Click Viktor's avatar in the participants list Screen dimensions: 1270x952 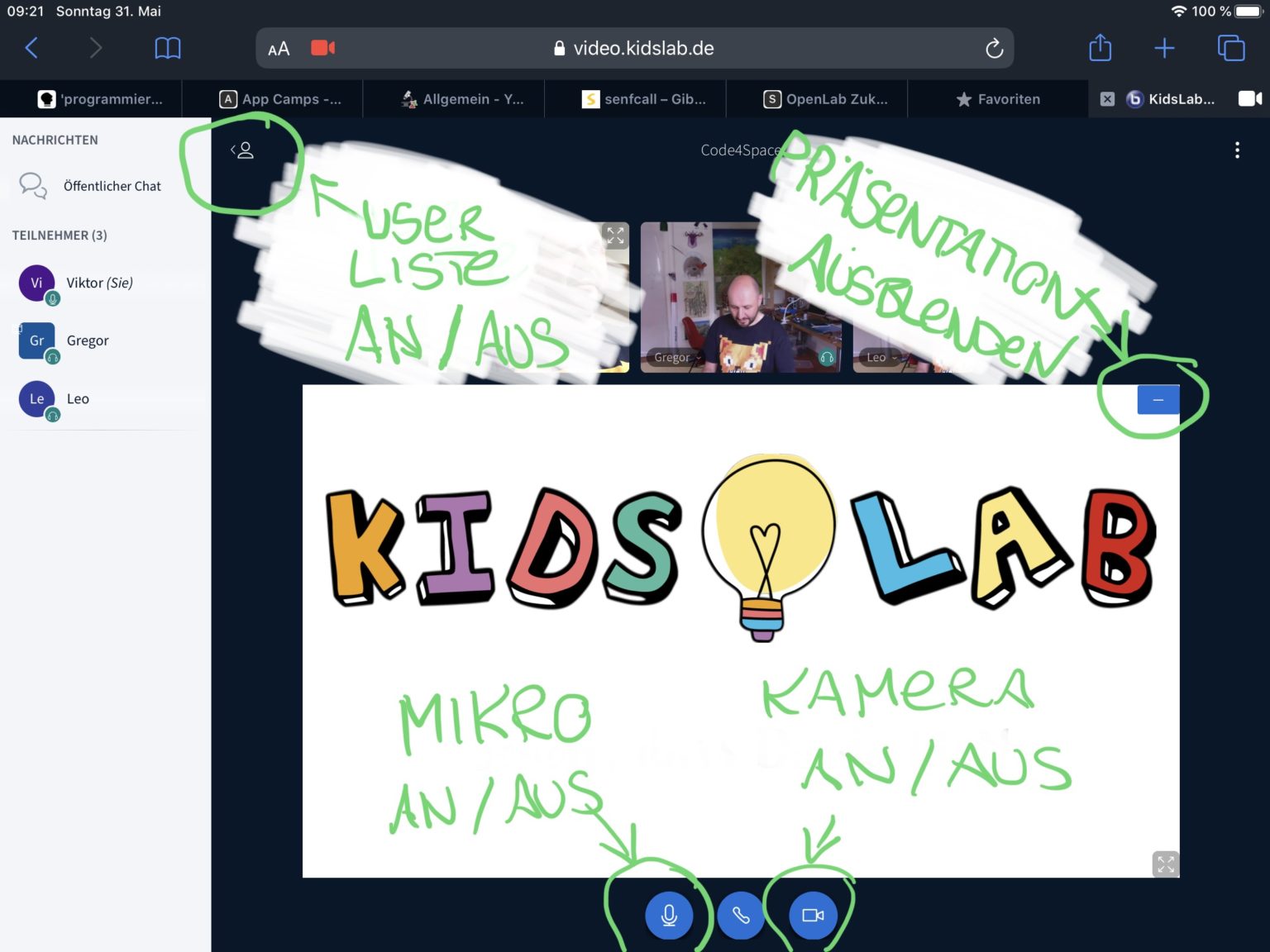point(36,283)
